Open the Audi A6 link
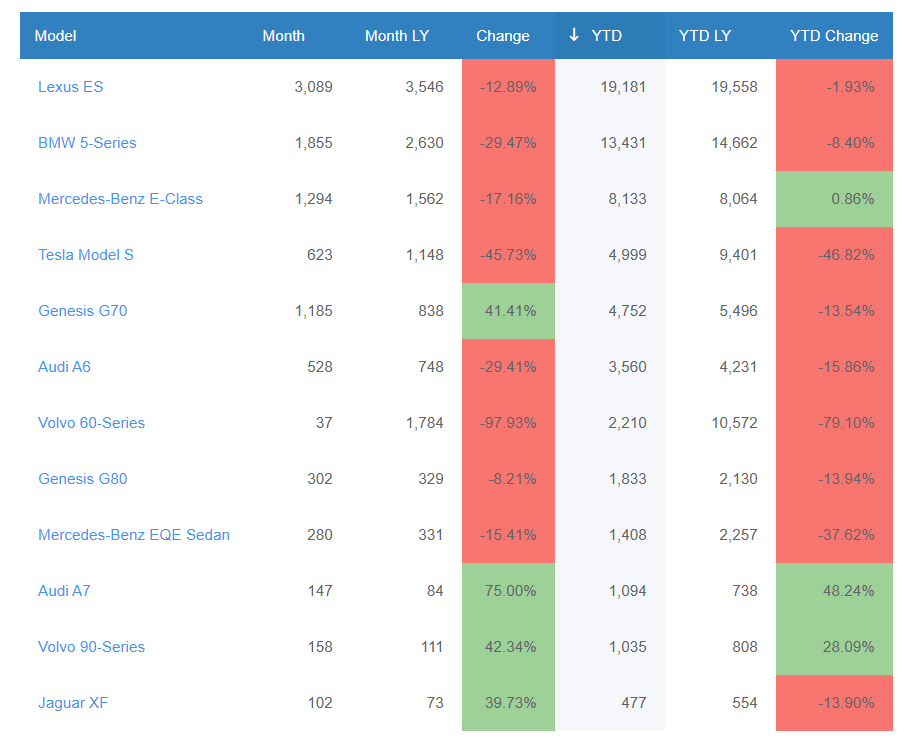Viewport: 903px width, 736px height. pyautogui.click(x=64, y=367)
